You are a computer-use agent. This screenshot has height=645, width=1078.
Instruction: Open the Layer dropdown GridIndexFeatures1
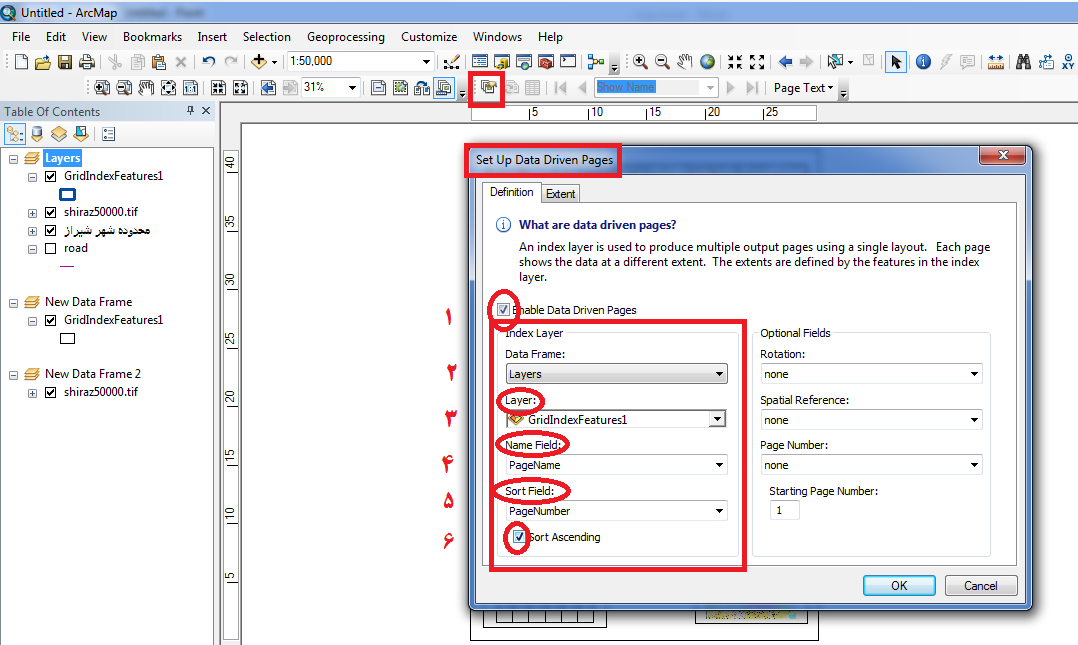(x=717, y=419)
